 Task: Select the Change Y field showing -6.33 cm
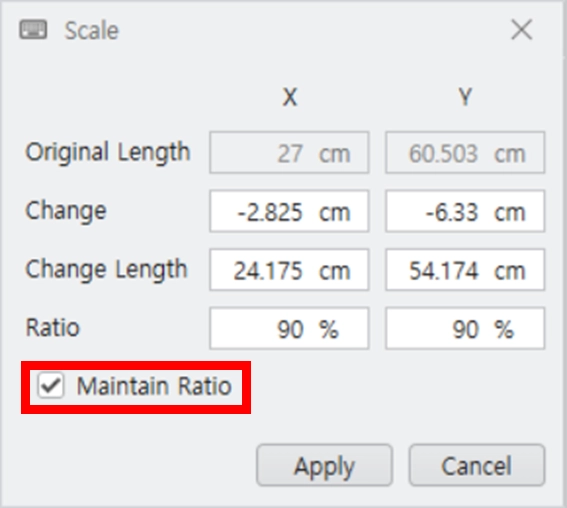(x=465, y=211)
